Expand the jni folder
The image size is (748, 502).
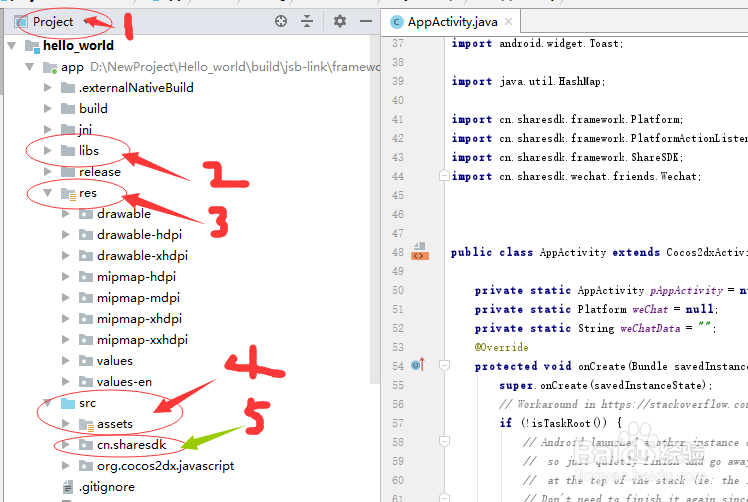pos(48,130)
